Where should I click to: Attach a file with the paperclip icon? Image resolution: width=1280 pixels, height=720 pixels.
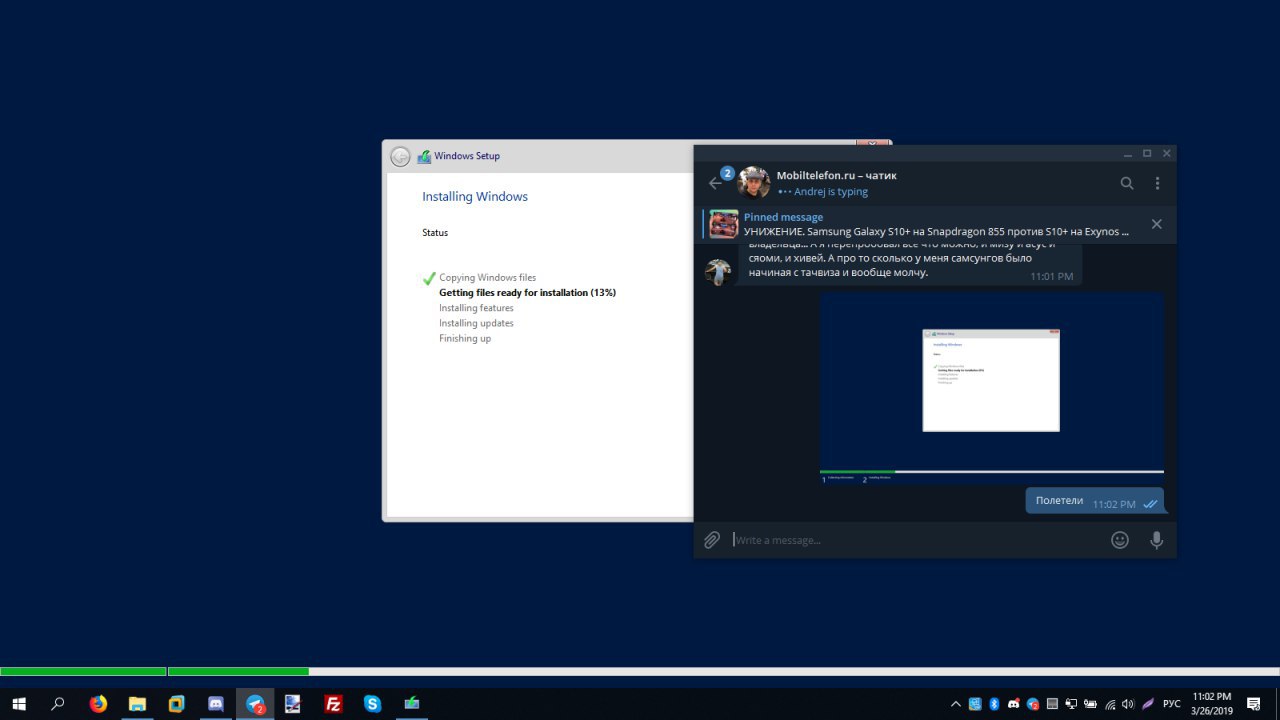(x=712, y=540)
